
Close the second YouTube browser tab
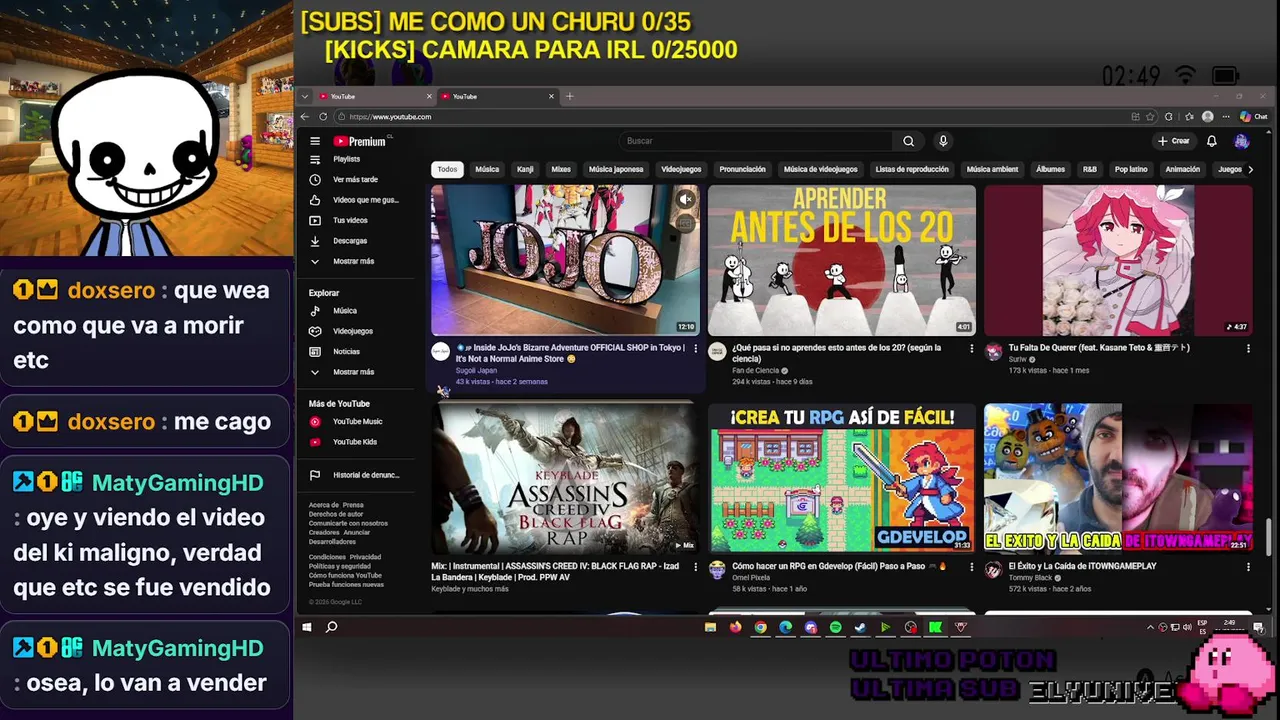coord(551,96)
